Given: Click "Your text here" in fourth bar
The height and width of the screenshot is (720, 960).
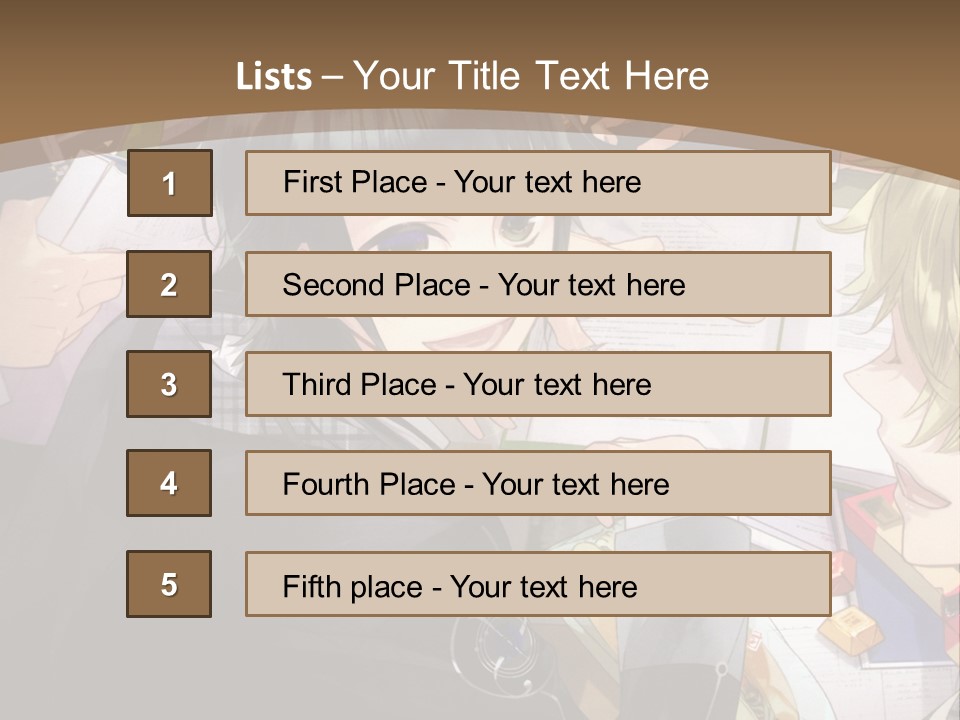Looking at the screenshot, I should point(576,484).
